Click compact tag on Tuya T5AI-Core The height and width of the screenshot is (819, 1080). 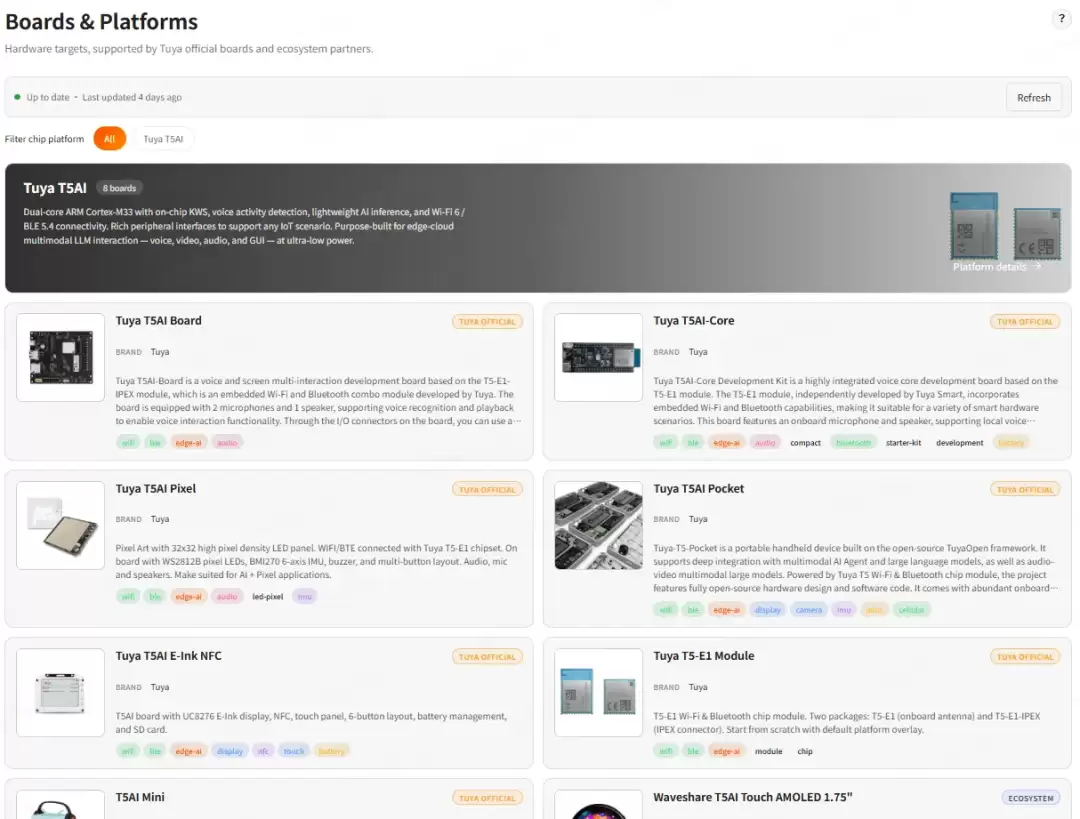coord(805,443)
